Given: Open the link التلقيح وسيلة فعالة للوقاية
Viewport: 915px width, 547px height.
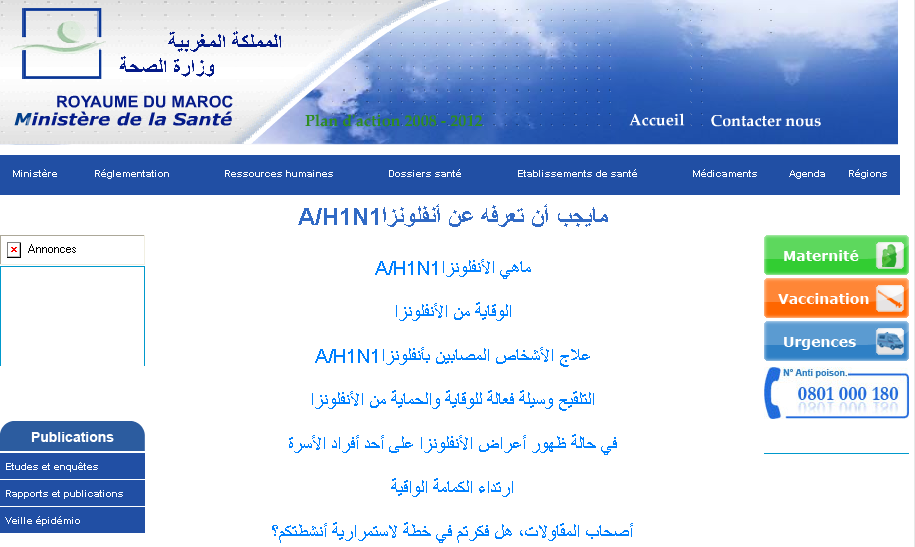Looking at the screenshot, I should click(x=453, y=400).
